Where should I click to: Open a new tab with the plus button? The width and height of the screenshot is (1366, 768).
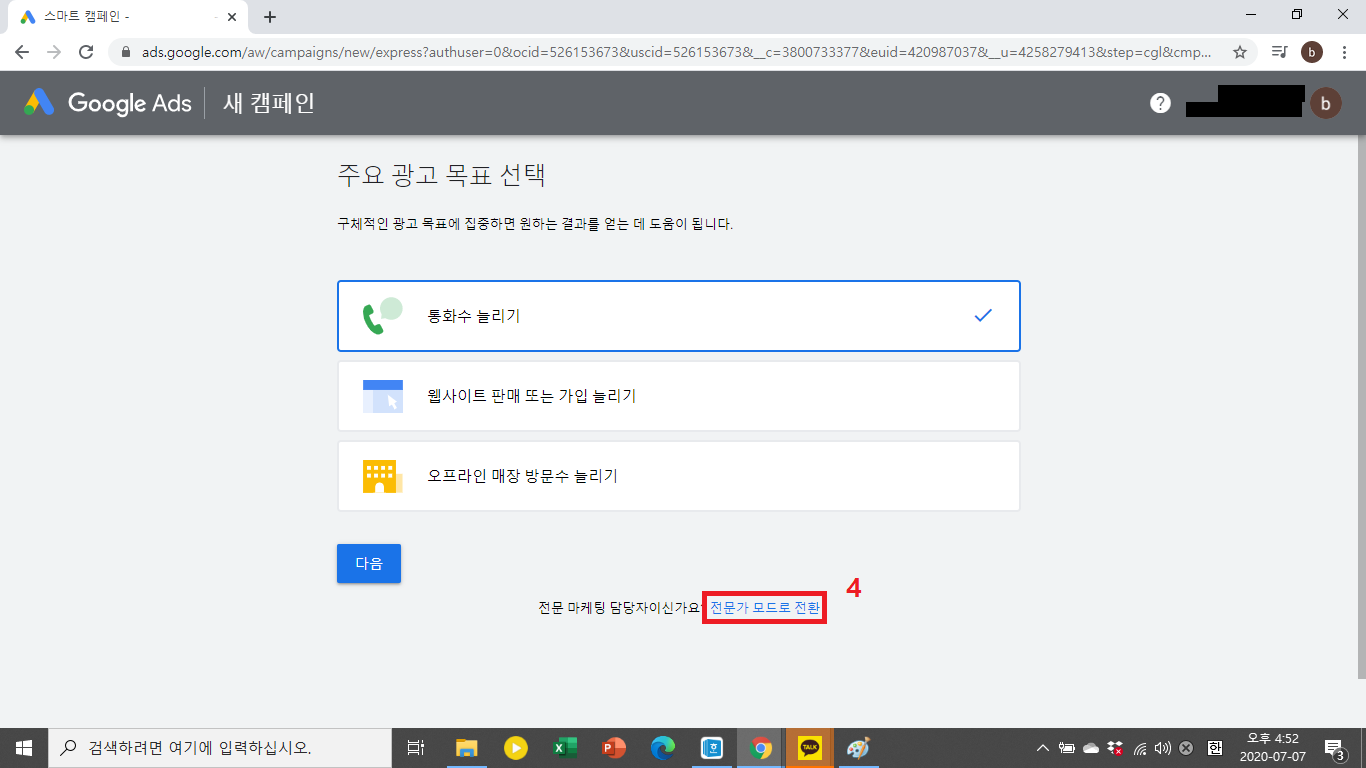(270, 17)
